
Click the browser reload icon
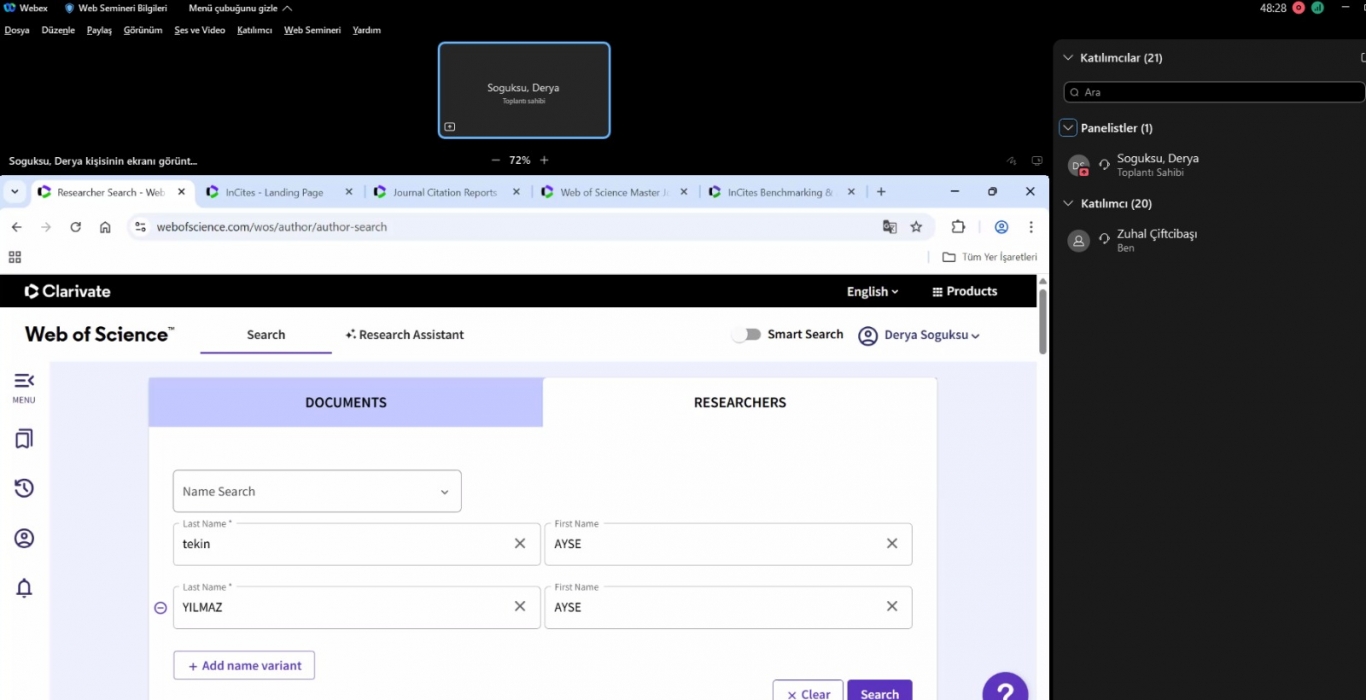click(75, 227)
